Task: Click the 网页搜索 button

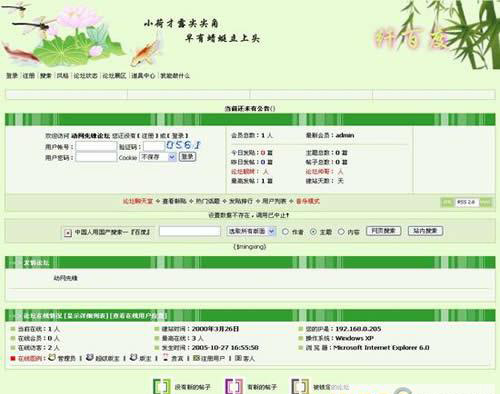Action: [383, 231]
